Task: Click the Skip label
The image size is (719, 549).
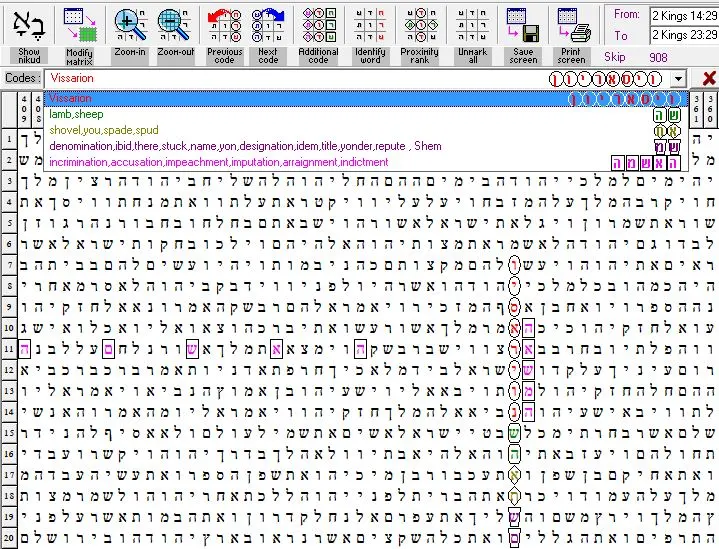Action: pos(614,57)
